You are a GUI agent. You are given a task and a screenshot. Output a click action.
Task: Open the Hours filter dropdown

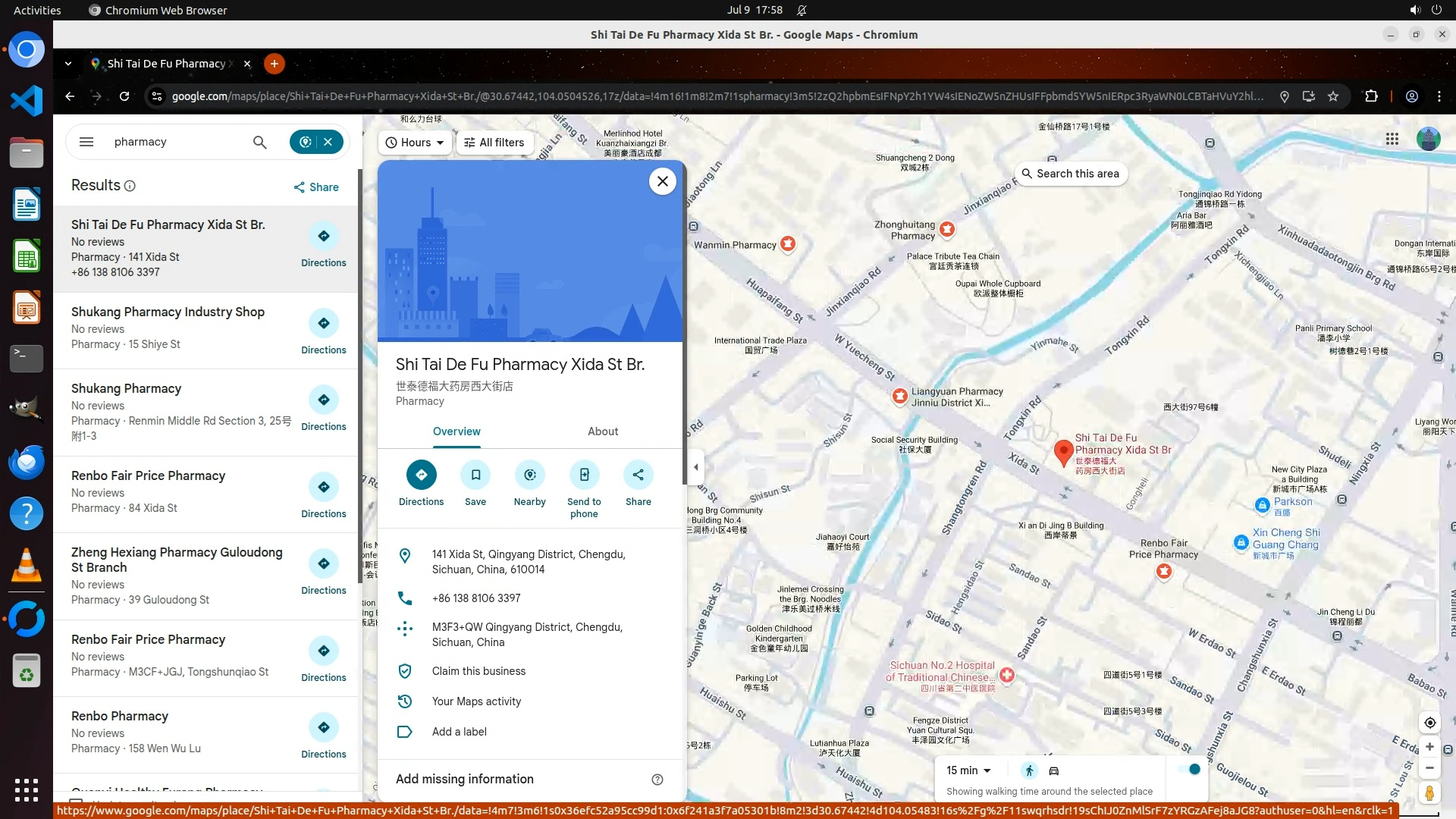pos(415,143)
